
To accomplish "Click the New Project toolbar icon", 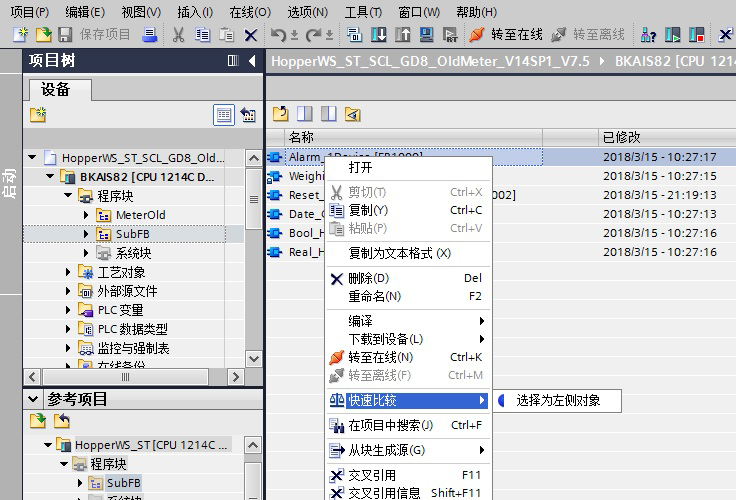I will (21, 35).
